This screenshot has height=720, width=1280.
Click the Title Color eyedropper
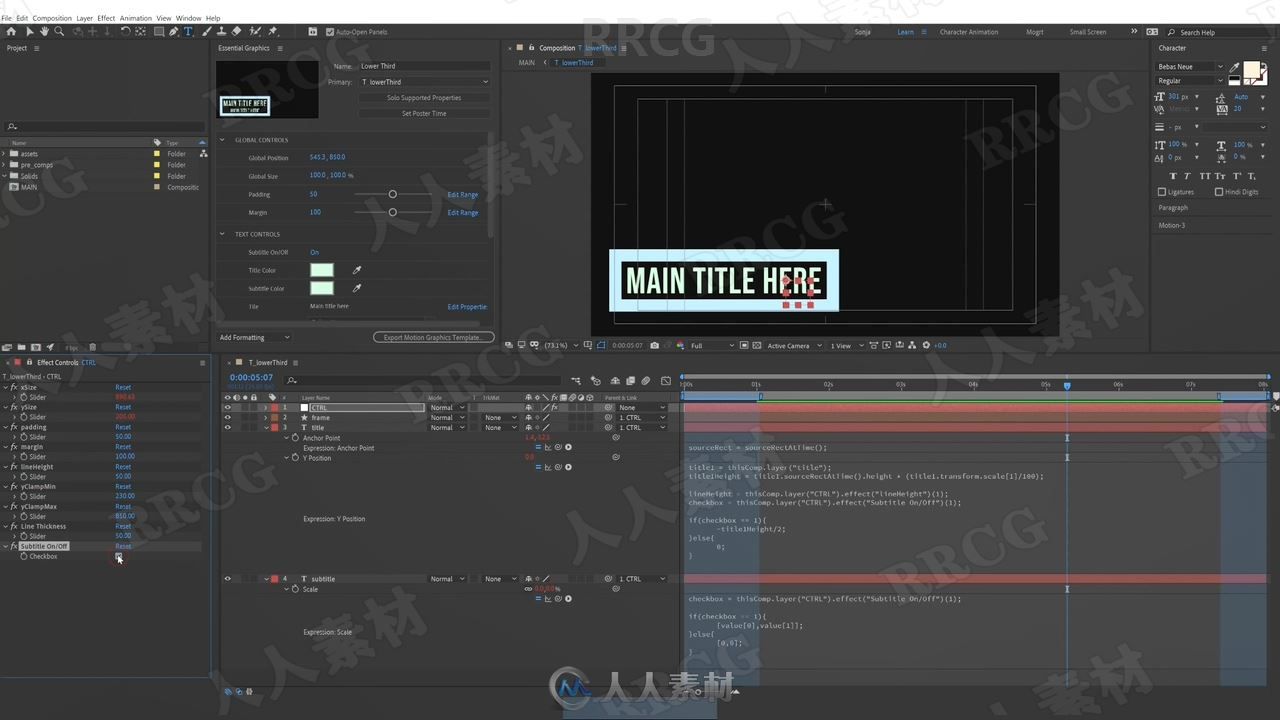pyautogui.click(x=357, y=270)
